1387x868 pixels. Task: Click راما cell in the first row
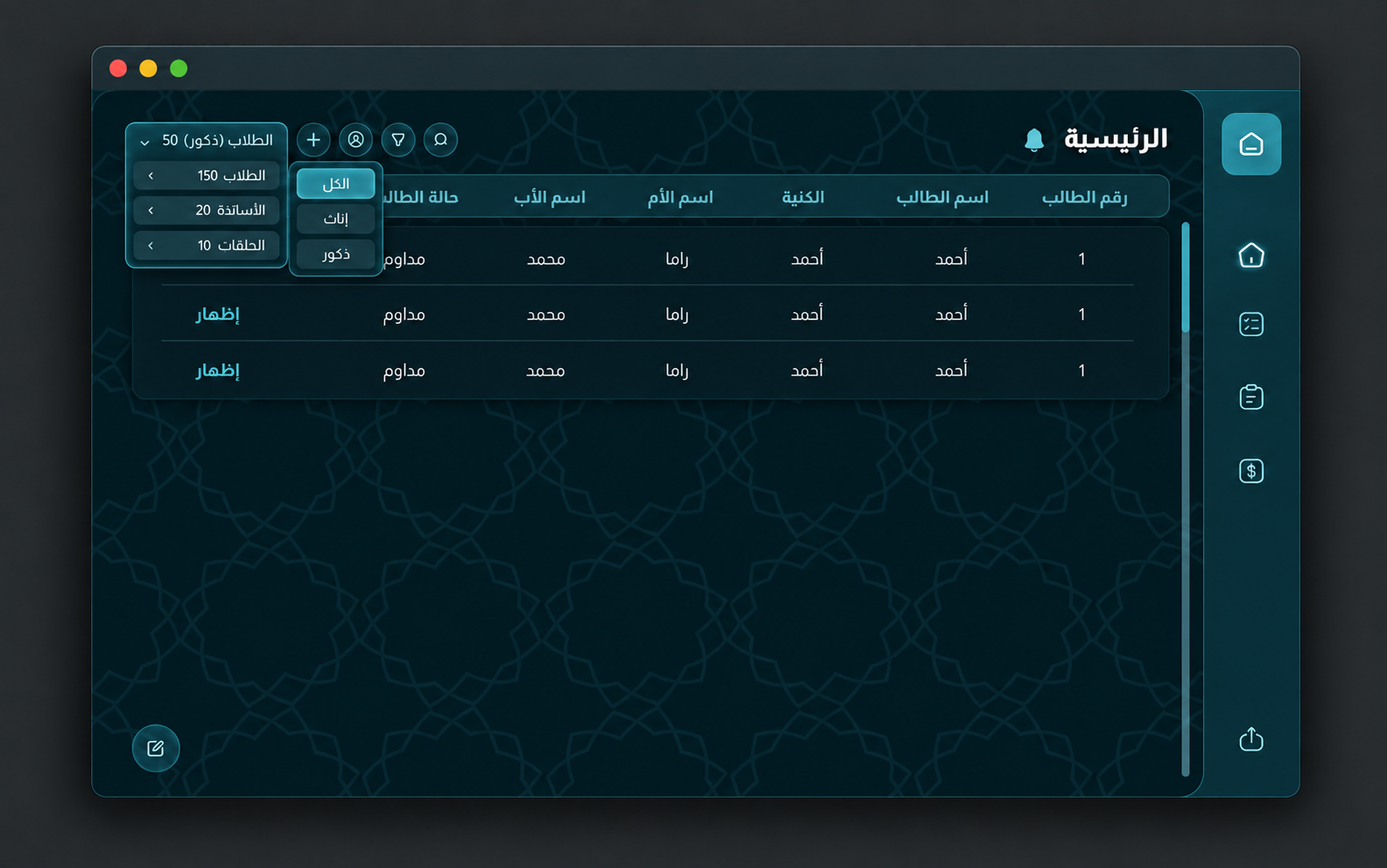pyautogui.click(x=677, y=259)
